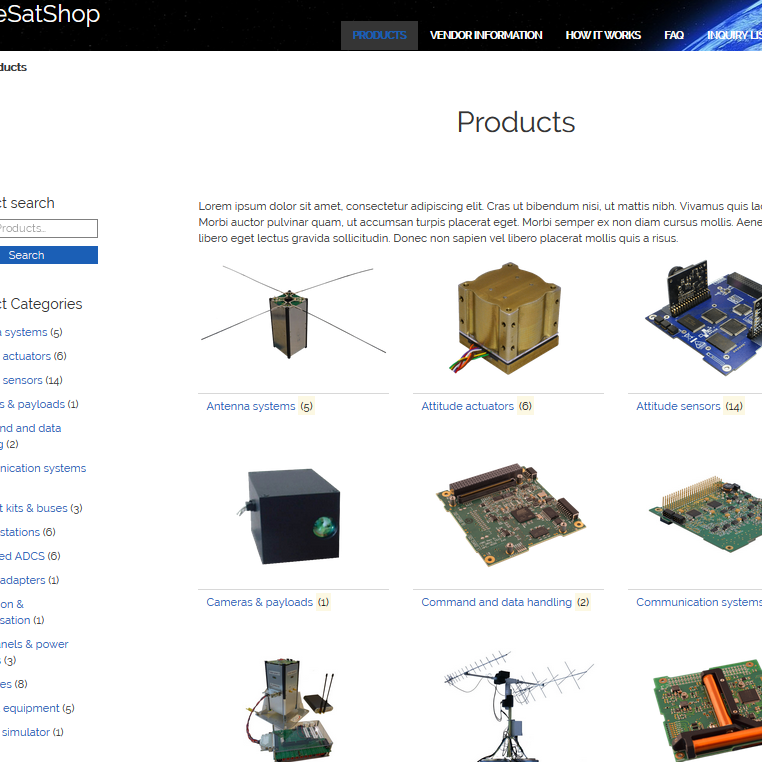Viewport: 762px width, 762px height.
Task: Click the 't search' sidebar heading
Action: (27, 203)
